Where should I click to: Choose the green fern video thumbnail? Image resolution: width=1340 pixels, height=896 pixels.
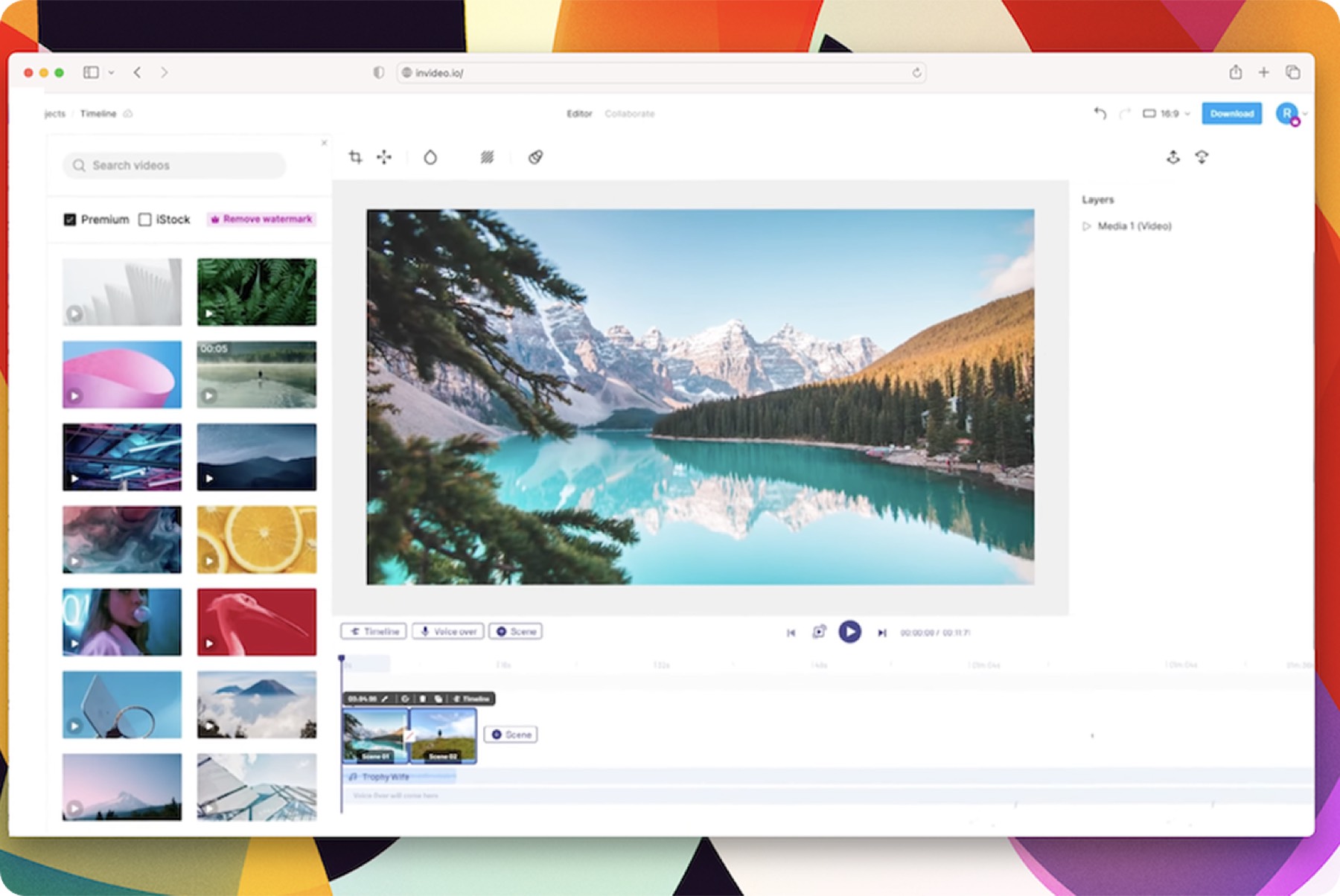click(257, 292)
